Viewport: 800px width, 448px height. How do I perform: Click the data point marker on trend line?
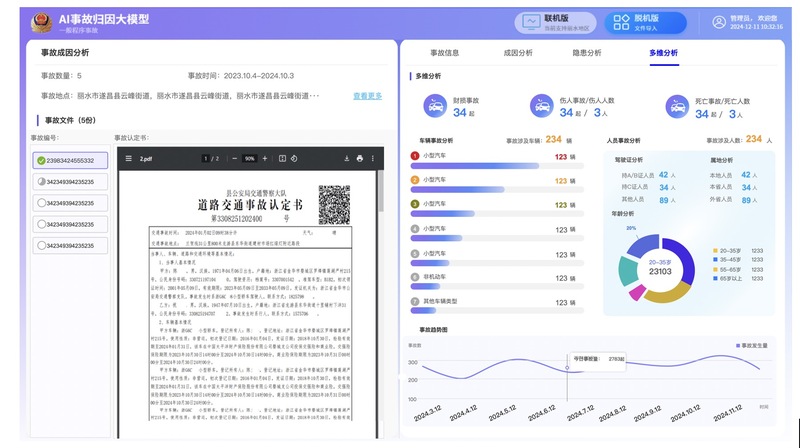[x=567, y=367]
